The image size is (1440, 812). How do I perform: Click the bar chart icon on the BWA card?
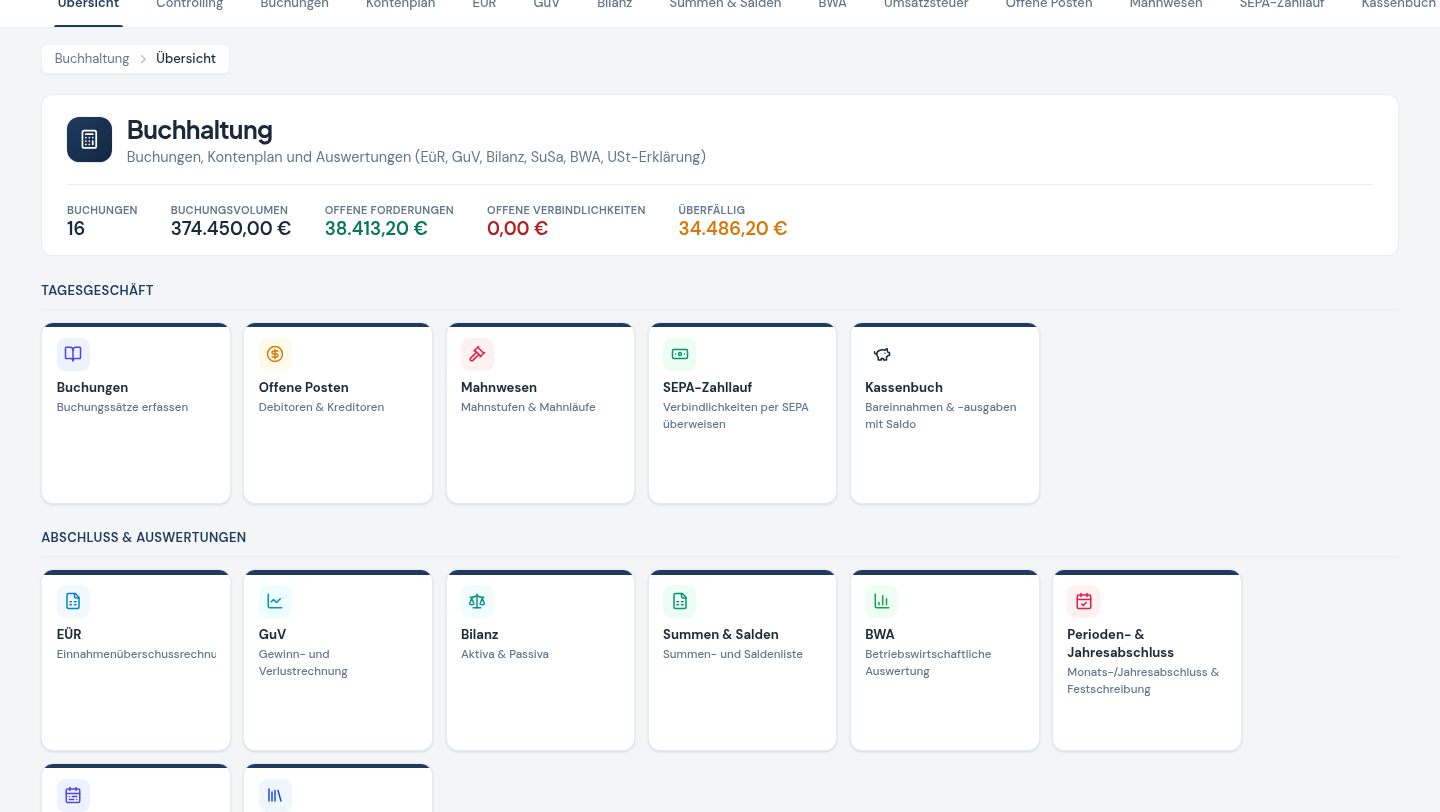tap(881, 601)
